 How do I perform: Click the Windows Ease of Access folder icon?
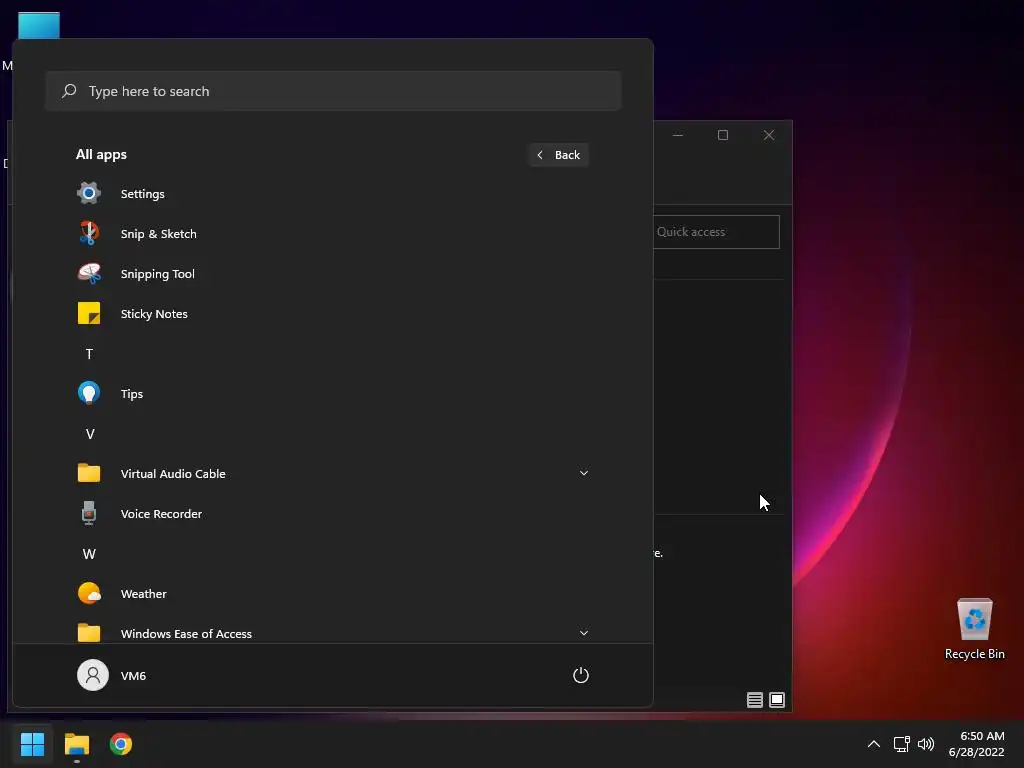(89, 632)
